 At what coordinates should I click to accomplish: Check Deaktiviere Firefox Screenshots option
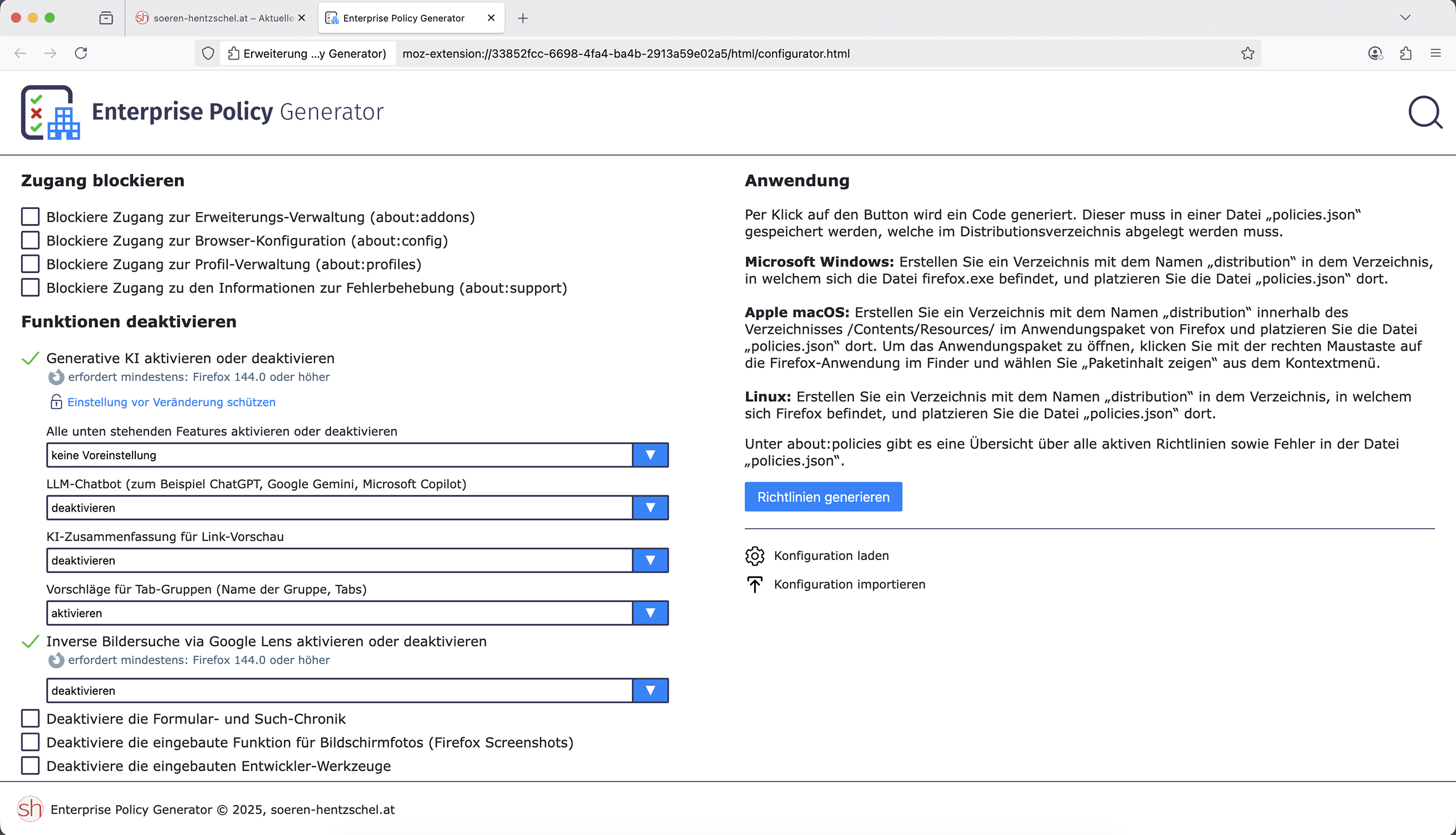pyautogui.click(x=31, y=742)
